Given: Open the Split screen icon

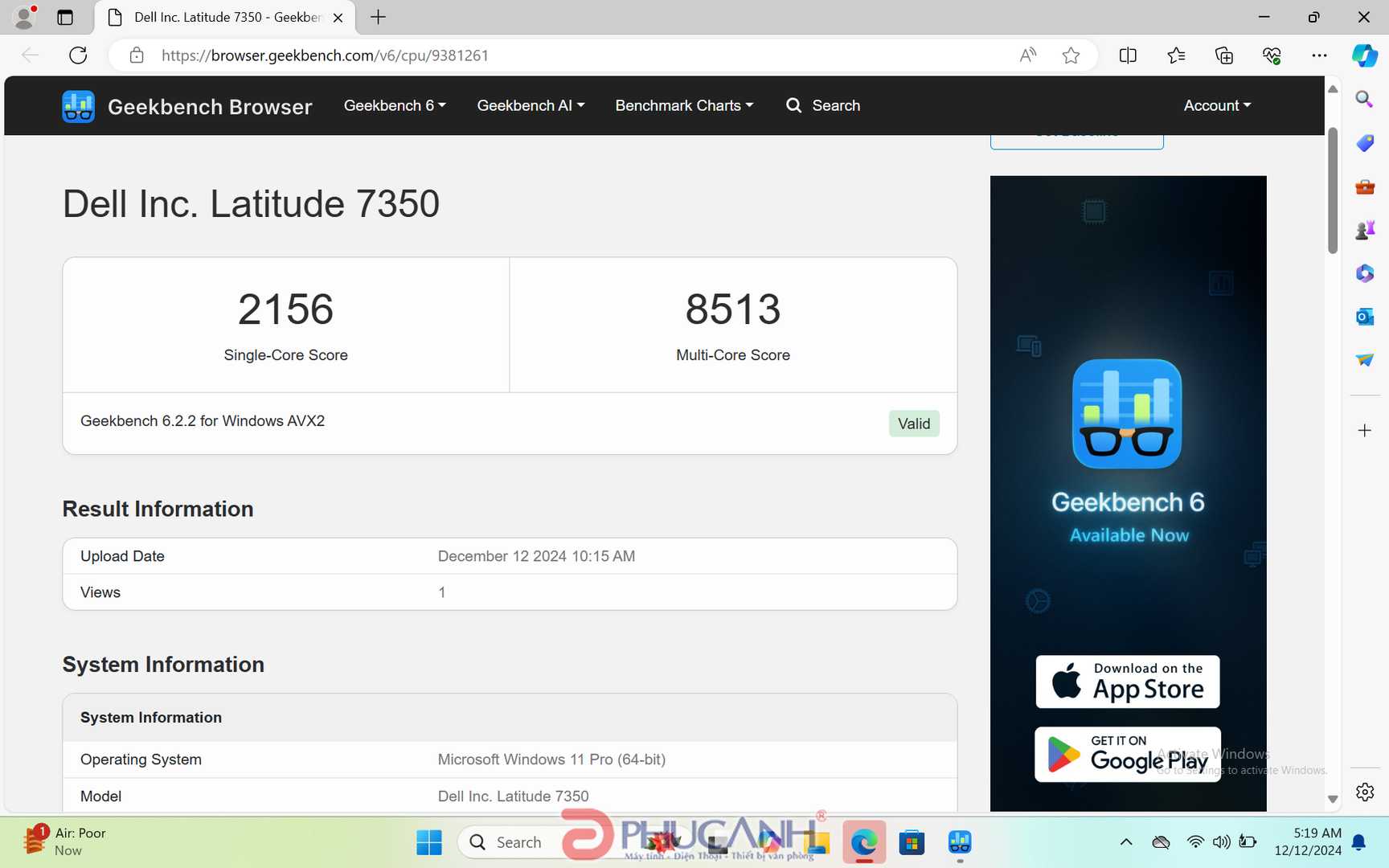Looking at the screenshot, I should (x=1128, y=55).
